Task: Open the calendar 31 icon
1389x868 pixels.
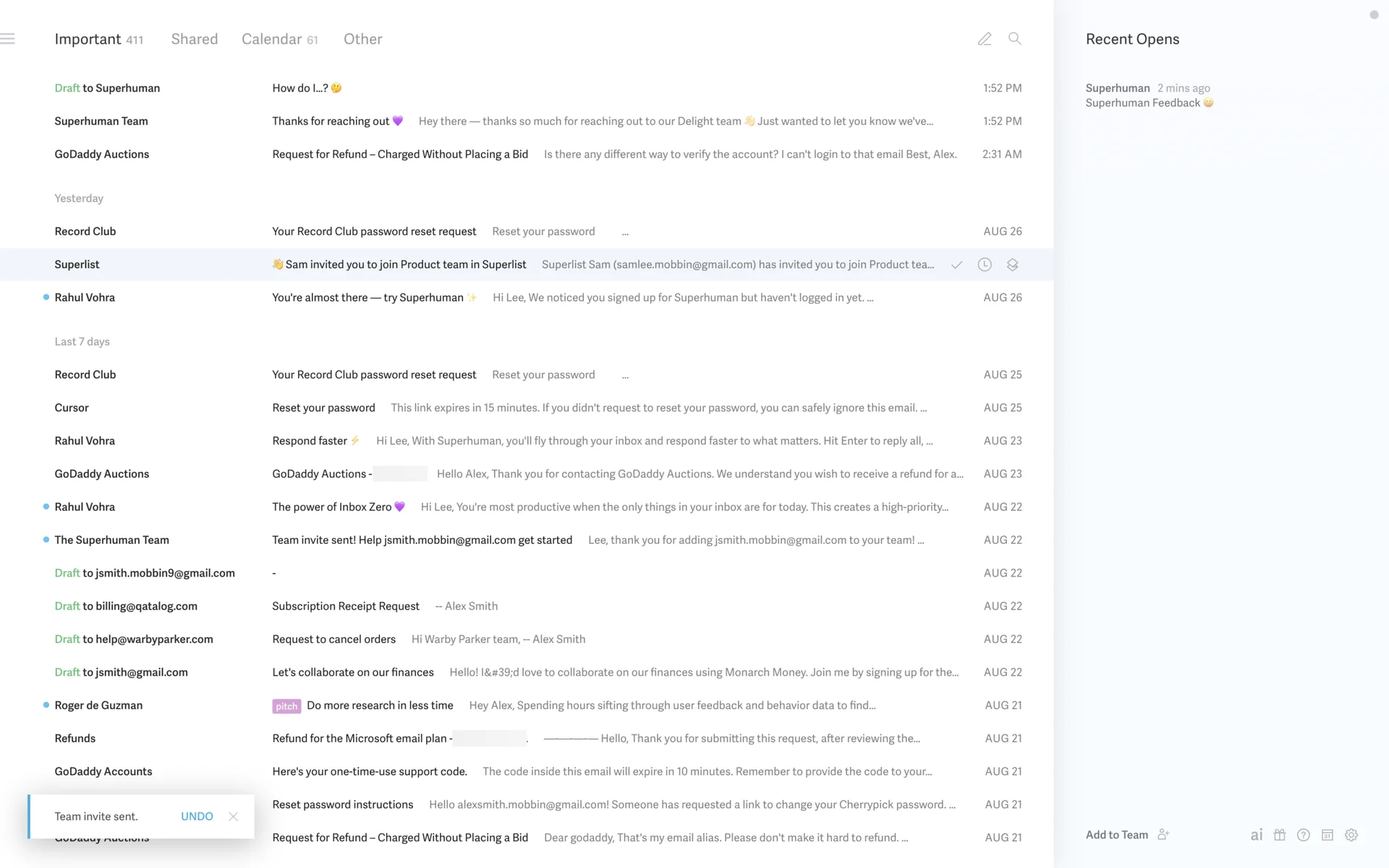Action: coord(1328,835)
